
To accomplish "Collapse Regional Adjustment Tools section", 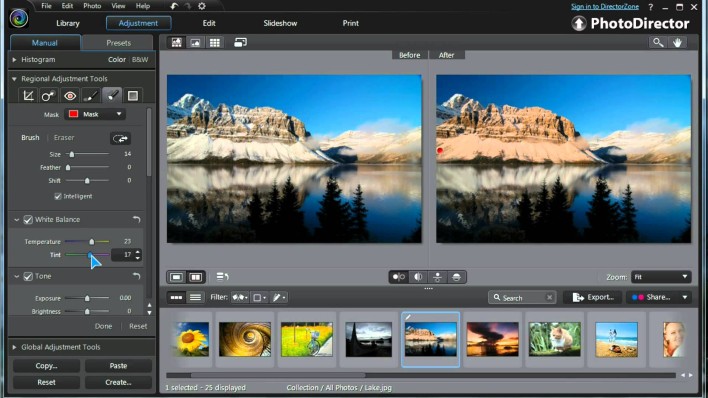I will 14,79.
